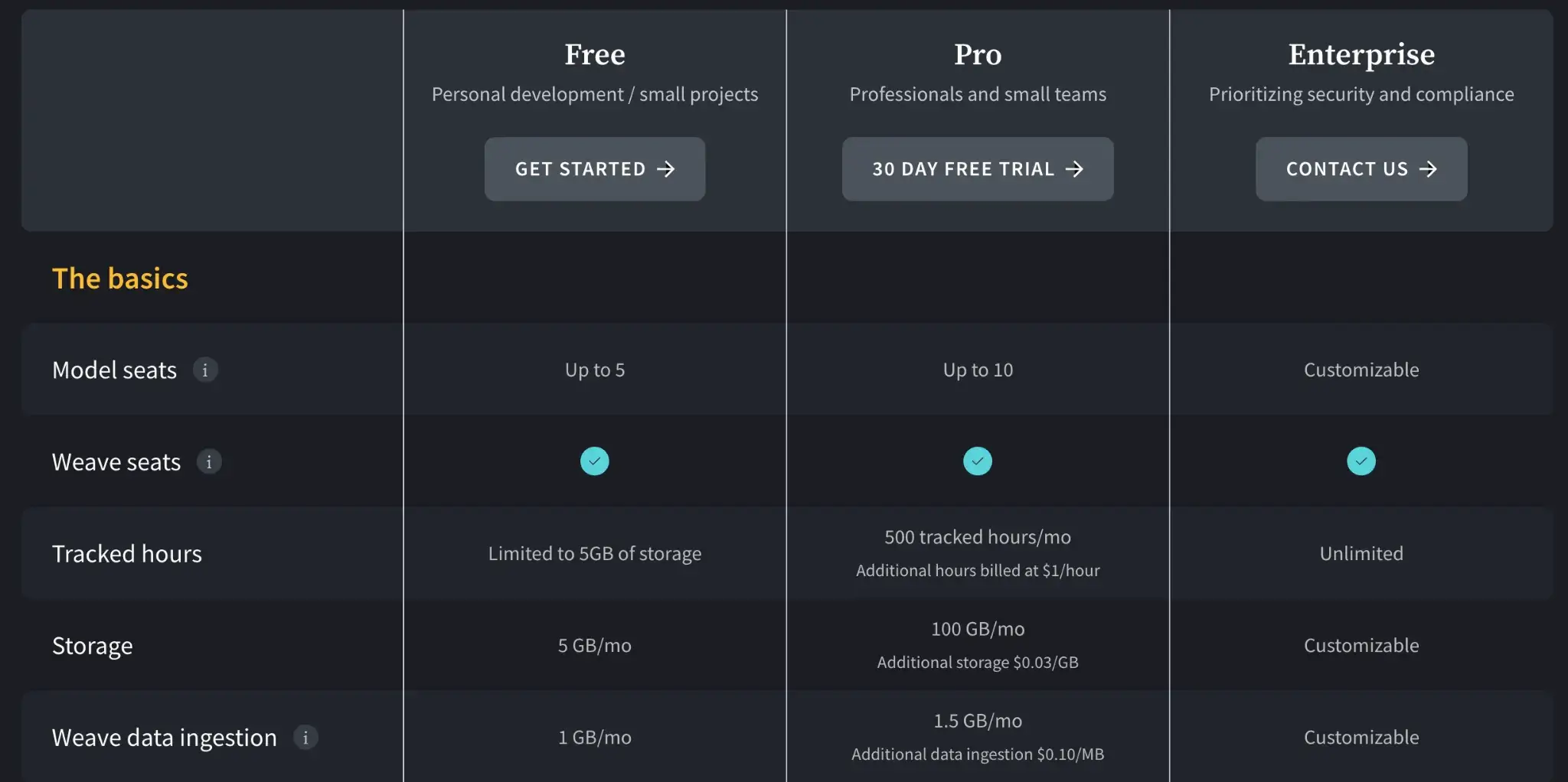
Task: Click the Storage row label
Action: pyautogui.click(x=93, y=646)
